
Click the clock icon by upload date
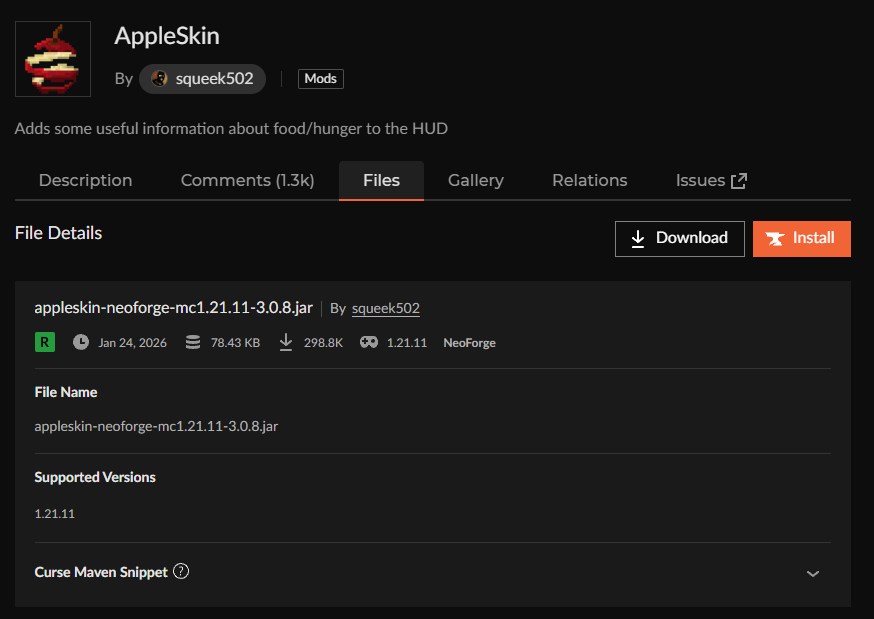(x=81, y=342)
